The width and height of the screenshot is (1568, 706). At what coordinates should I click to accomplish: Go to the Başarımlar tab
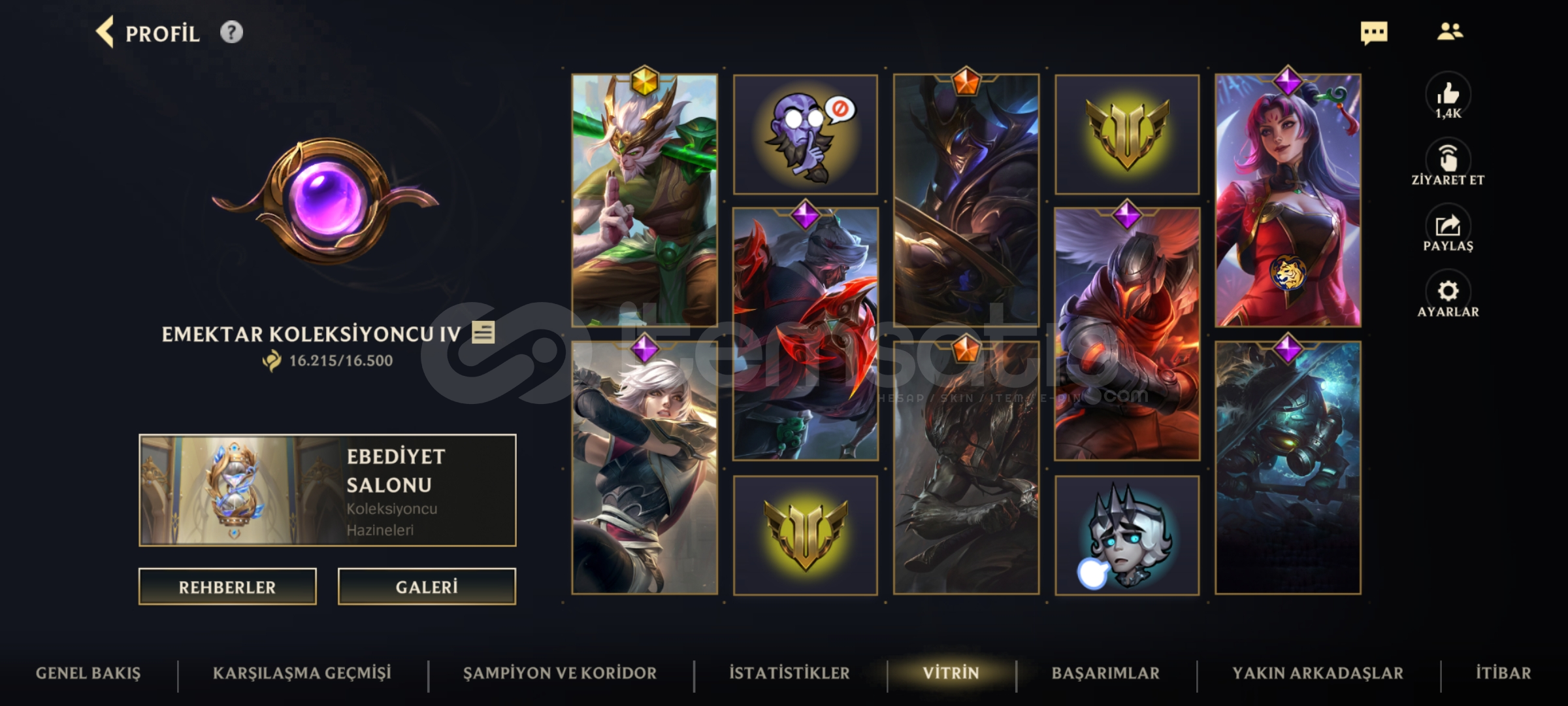pos(1105,673)
